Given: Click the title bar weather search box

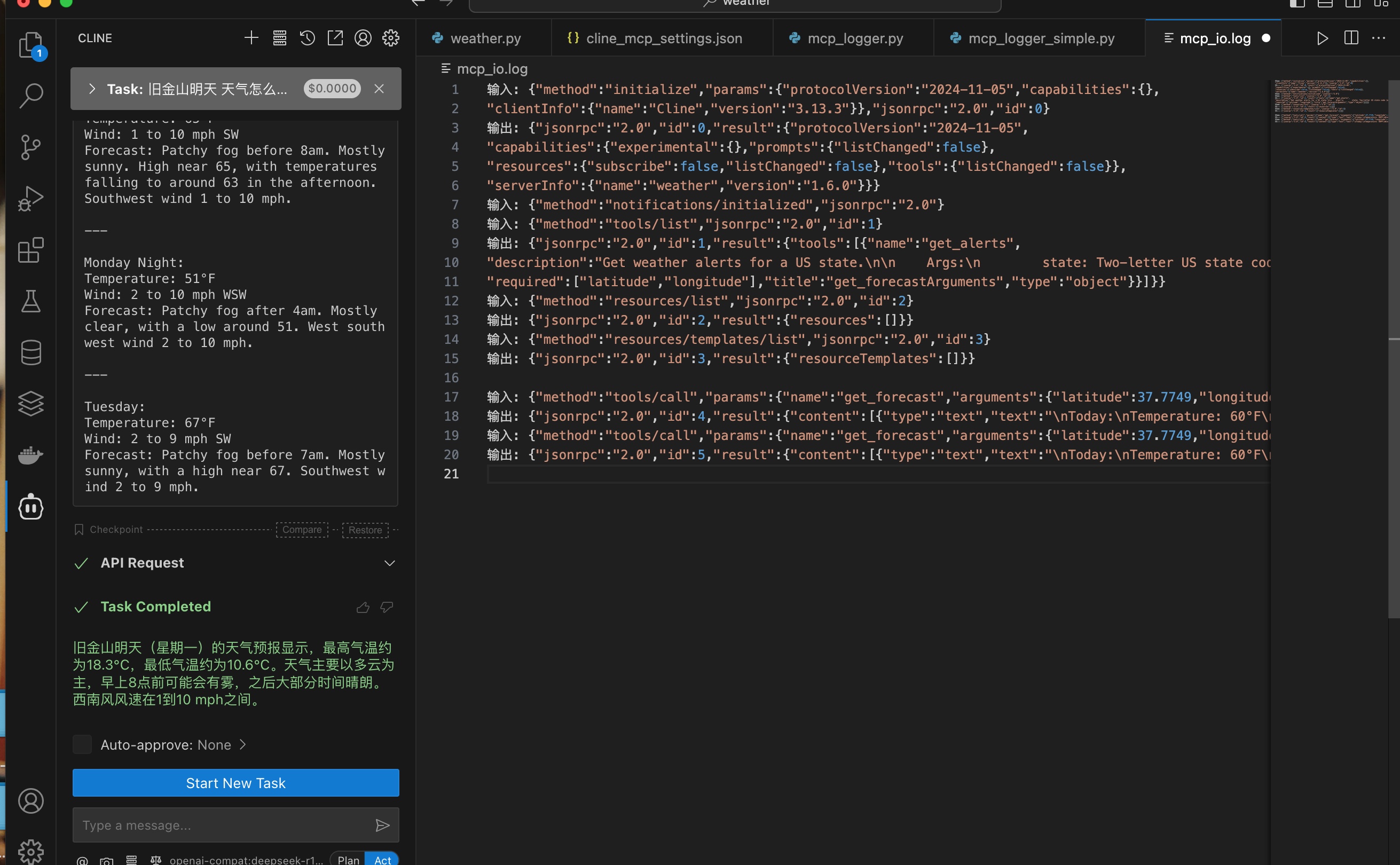Looking at the screenshot, I should [735, 5].
